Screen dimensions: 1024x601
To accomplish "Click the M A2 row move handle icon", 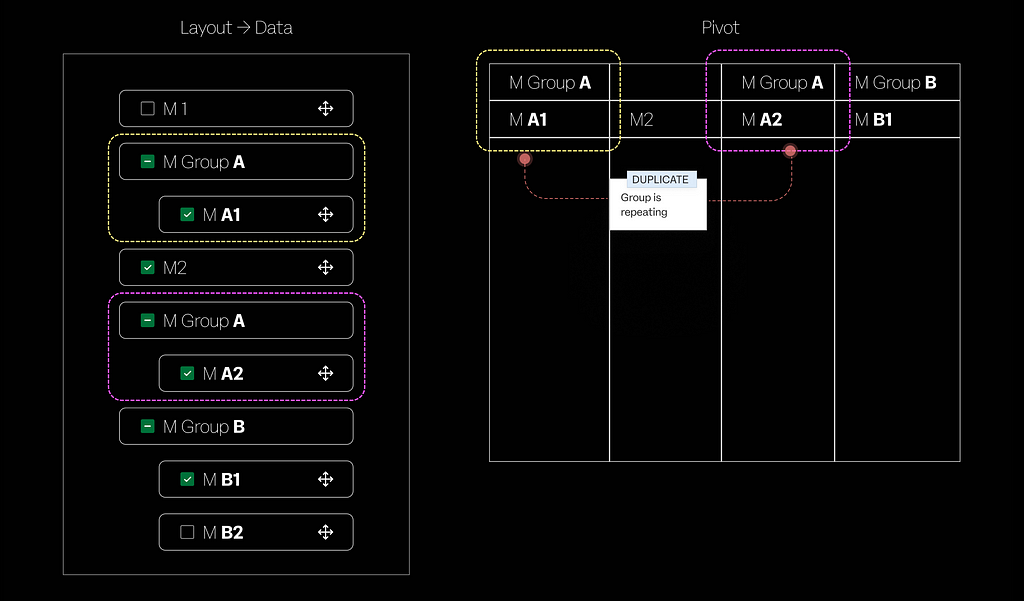I will tap(325, 373).
